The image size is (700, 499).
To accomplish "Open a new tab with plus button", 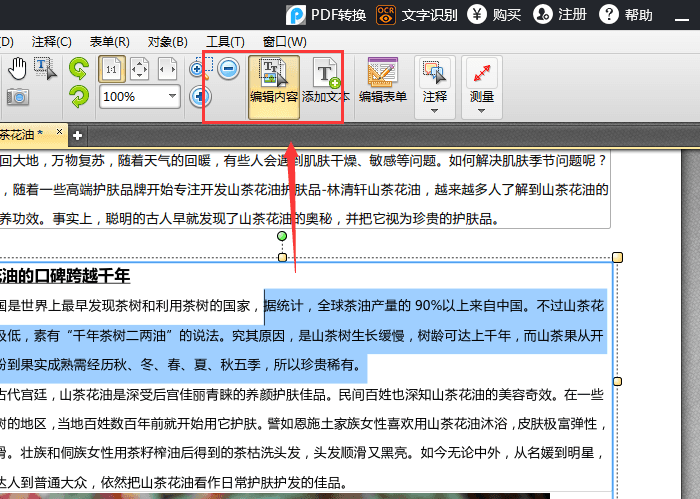I will point(77,135).
